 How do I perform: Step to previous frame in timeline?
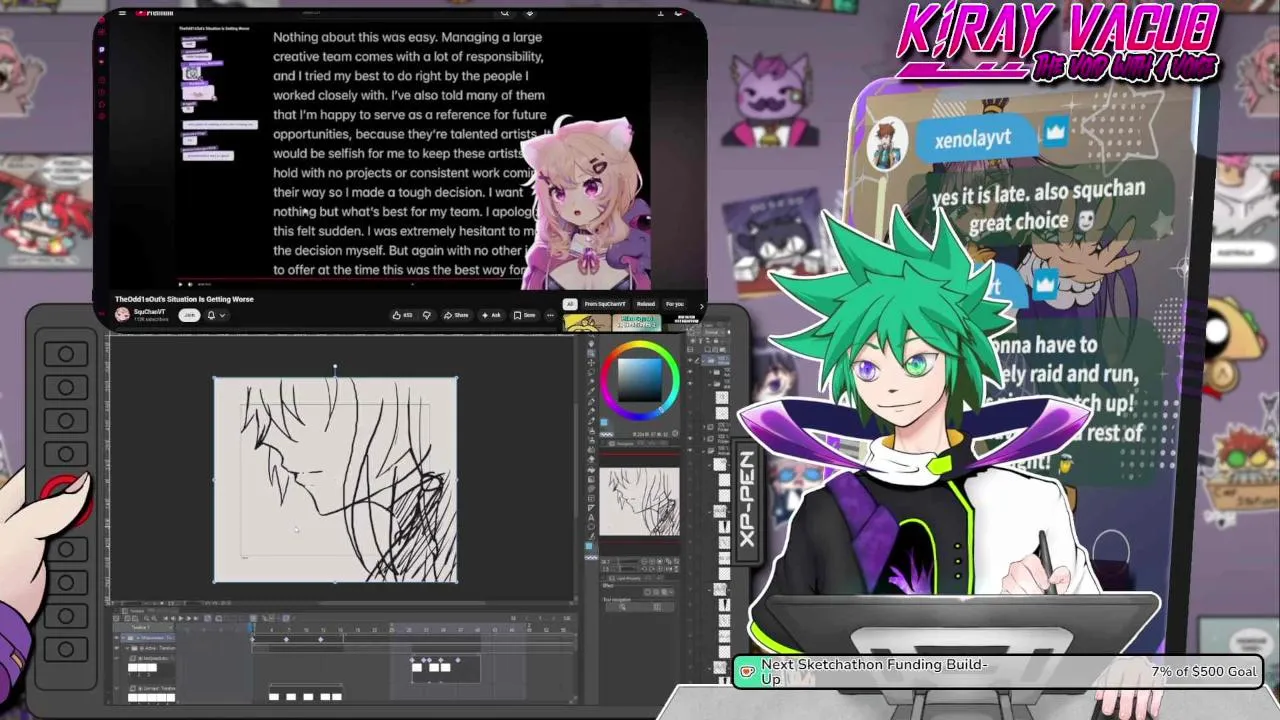tap(173, 618)
